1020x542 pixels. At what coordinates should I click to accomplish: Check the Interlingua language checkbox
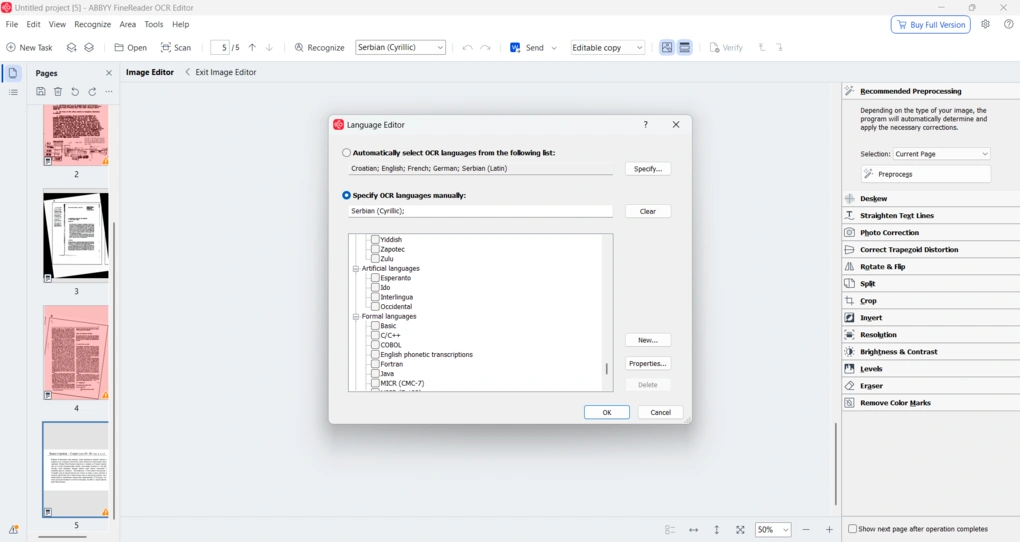click(x=375, y=297)
